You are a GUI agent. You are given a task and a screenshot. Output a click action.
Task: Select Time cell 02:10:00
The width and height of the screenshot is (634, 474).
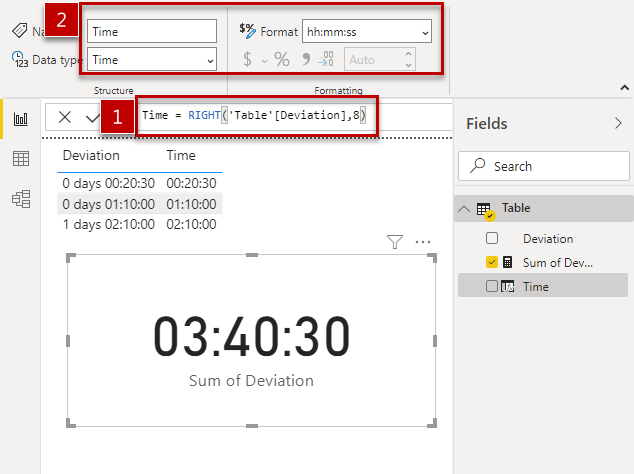[x=191, y=224]
